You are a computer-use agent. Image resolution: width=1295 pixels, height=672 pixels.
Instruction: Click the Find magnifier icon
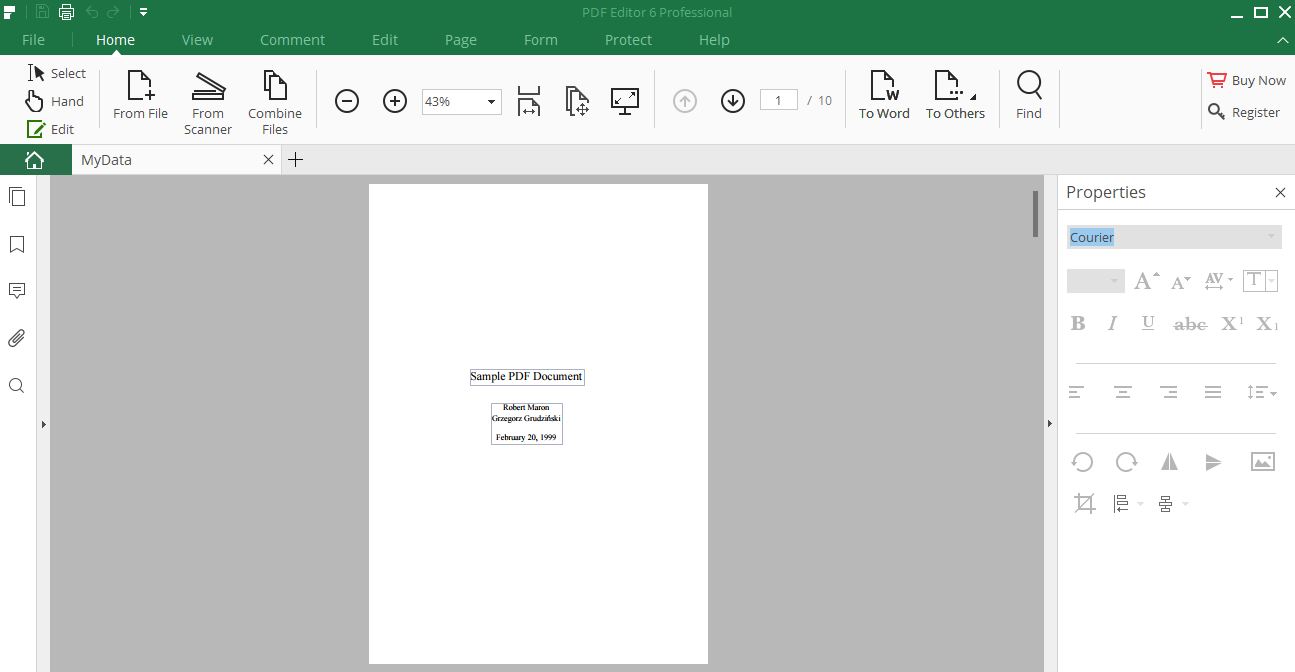[x=1028, y=86]
